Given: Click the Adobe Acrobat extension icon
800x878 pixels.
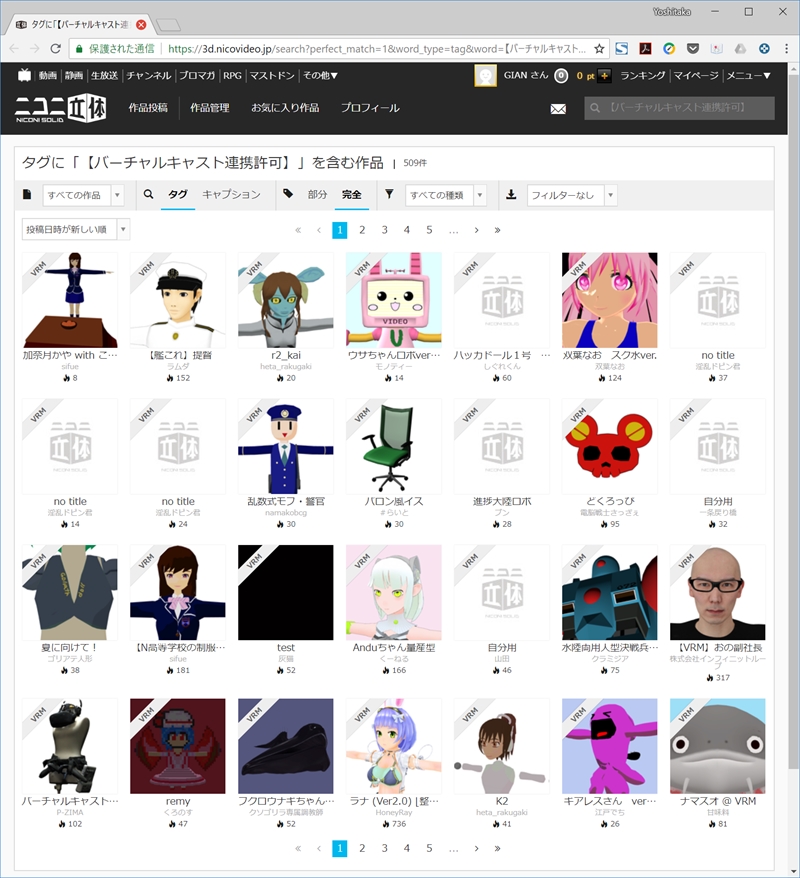Looking at the screenshot, I should 645,49.
